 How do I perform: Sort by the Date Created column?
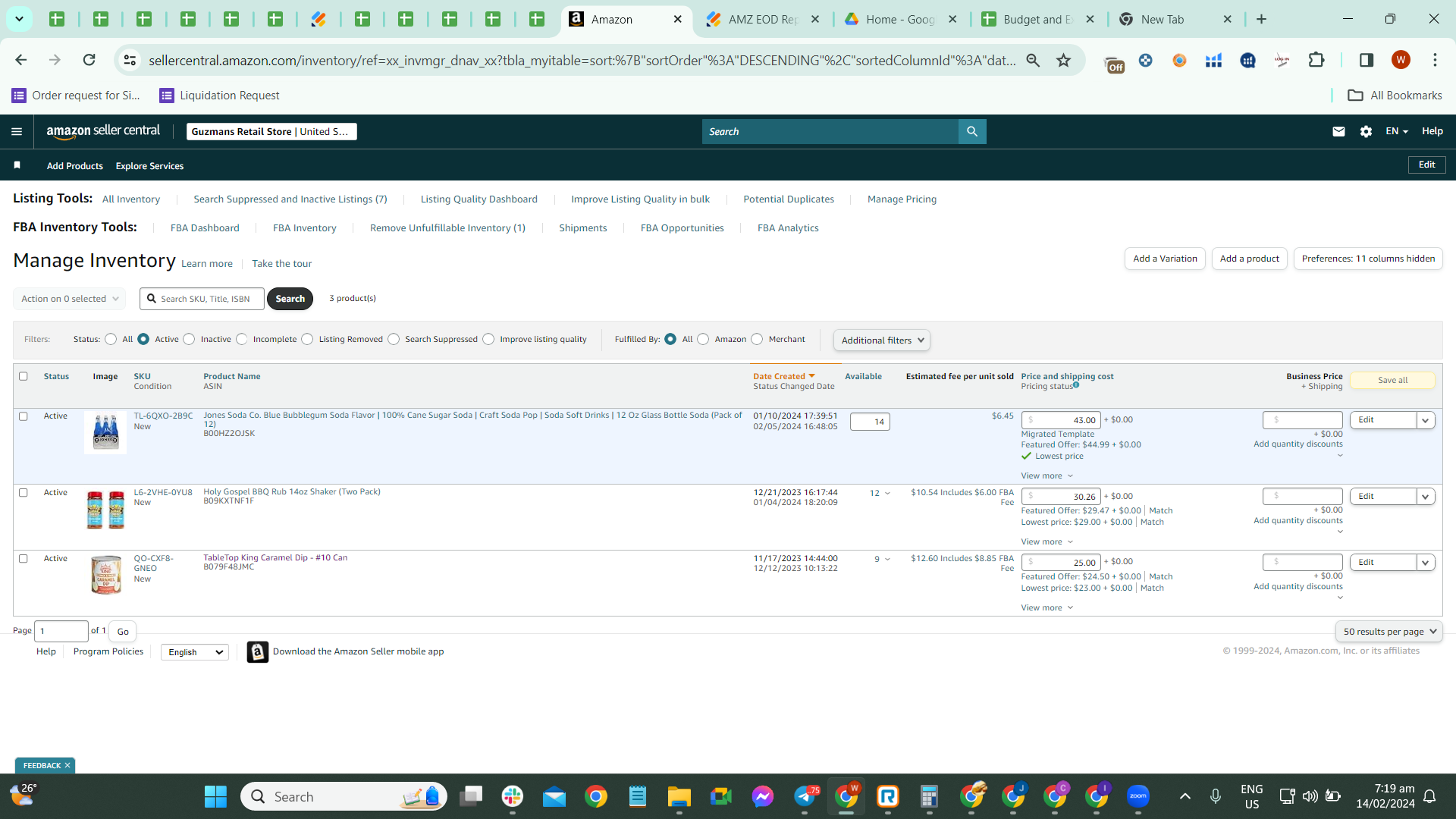coord(783,377)
